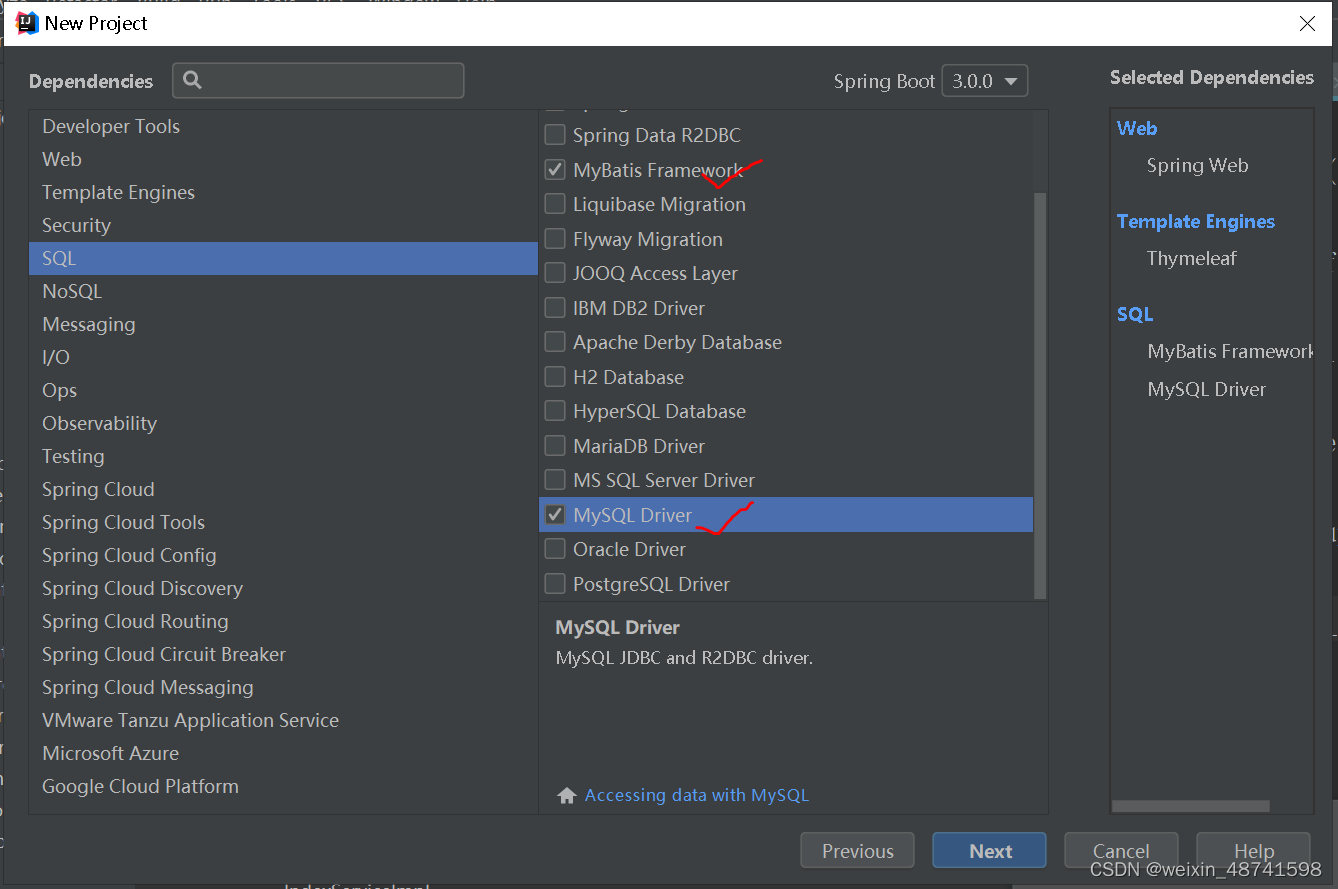Click the search magnifier icon in Dependencies field
The image size is (1338, 889).
click(x=193, y=80)
